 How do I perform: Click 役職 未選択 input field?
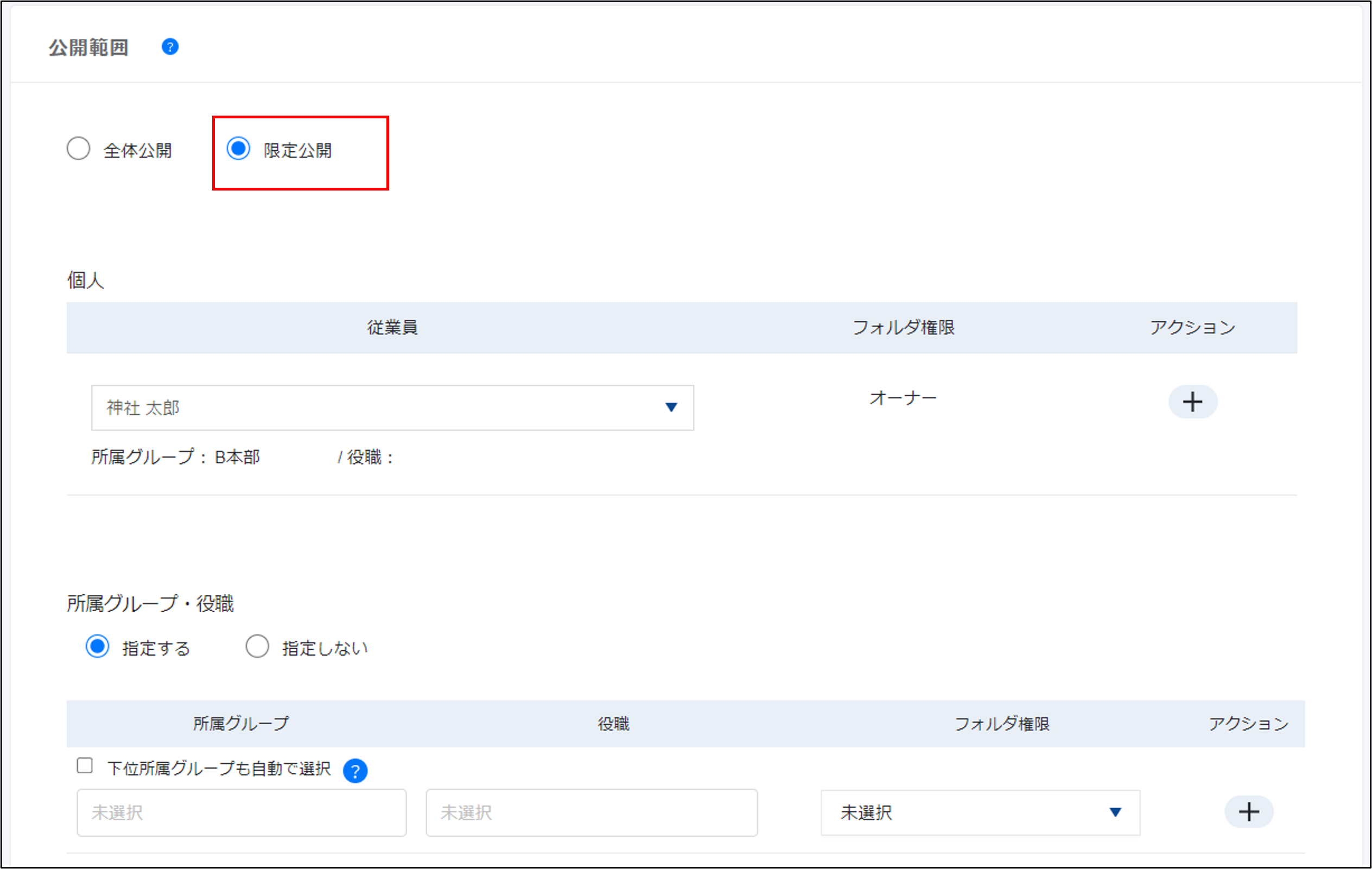(x=592, y=813)
